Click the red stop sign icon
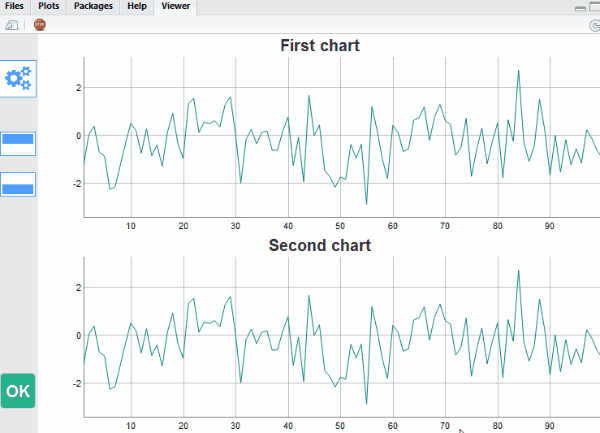Screen dimensions: 600x433 [40, 26]
